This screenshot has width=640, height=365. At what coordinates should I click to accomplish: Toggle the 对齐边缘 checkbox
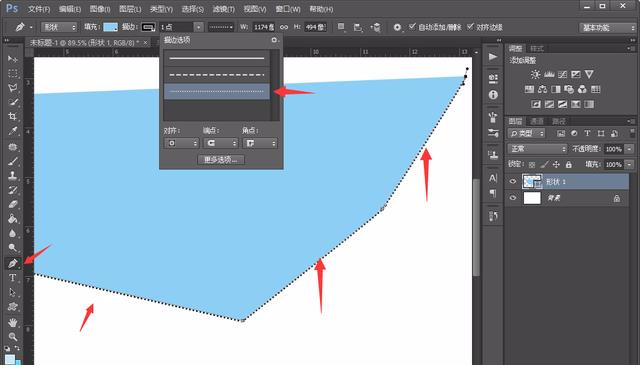470,27
